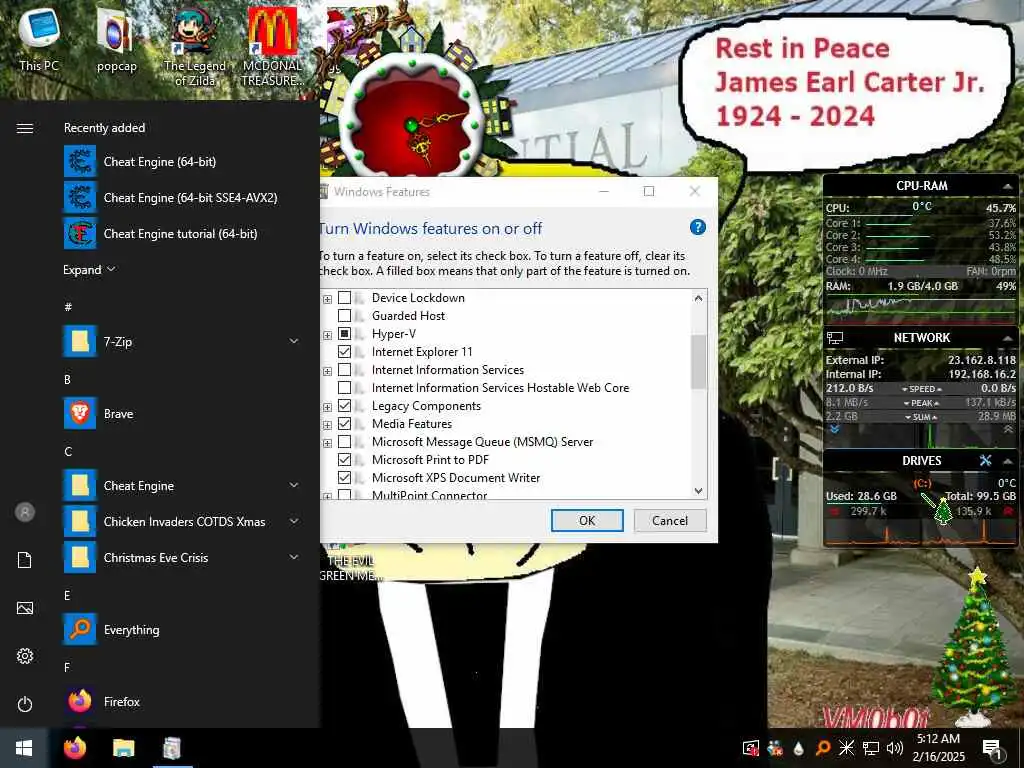Open Settings gear in Start sidebar
The width and height of the screenshot is (1024, 768).
tap(25, 656)
